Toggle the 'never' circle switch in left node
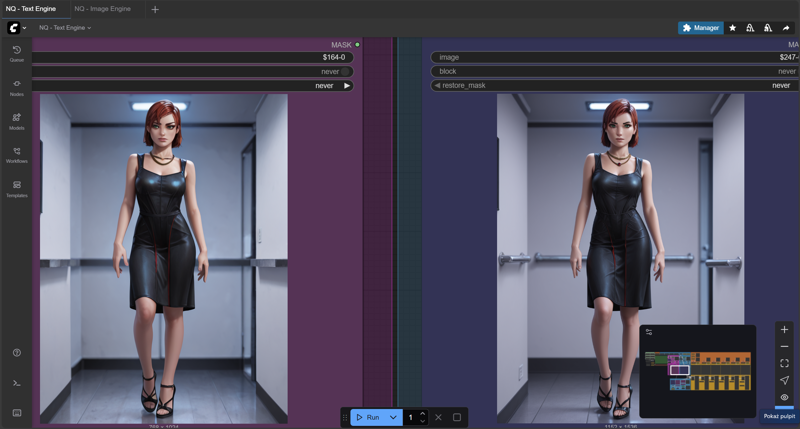The width and height of the screenshot is (800, 429). click(x=345, y=72)
